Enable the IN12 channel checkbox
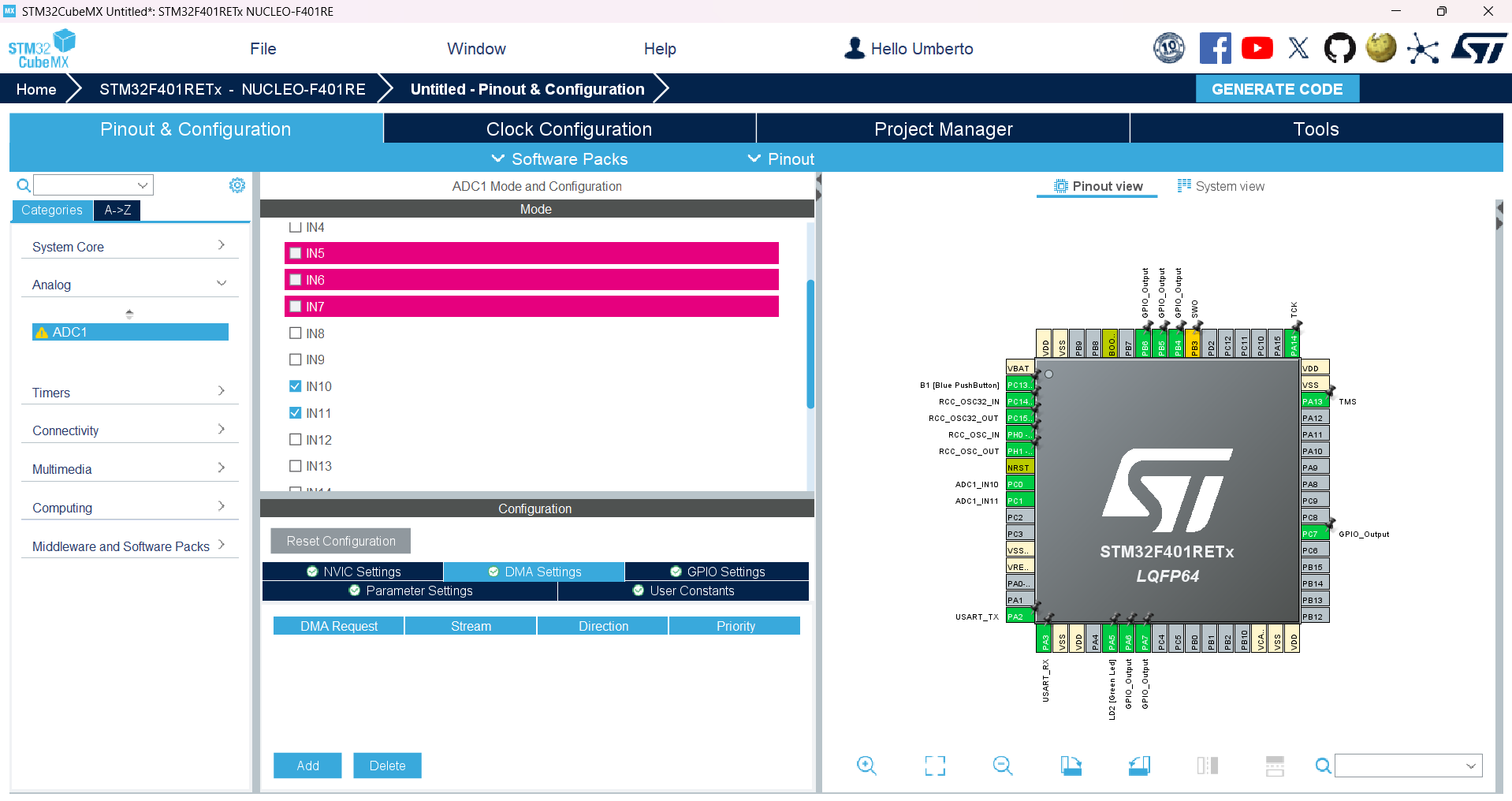Image resolution: width=1512 pixels, height=801 pixels. tap(296, 440)
